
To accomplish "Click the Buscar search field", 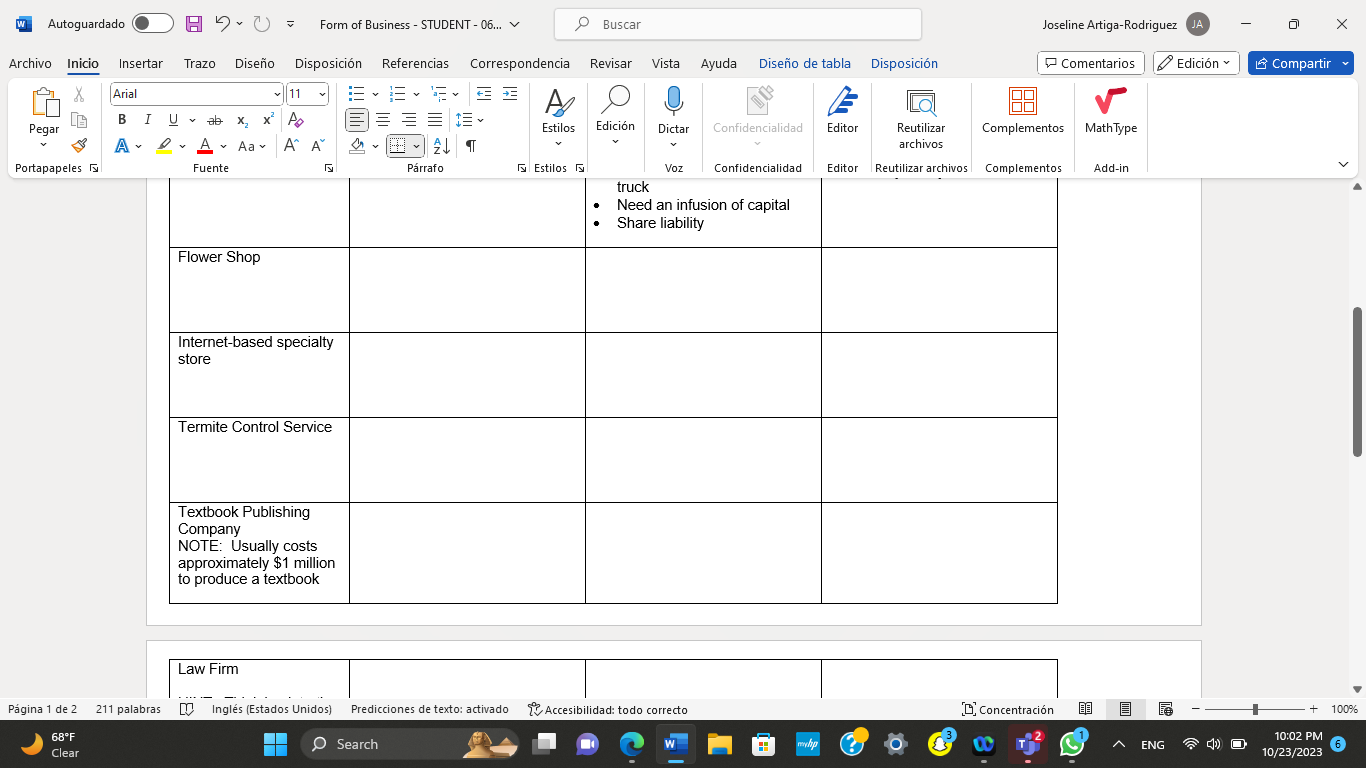I will (737, 24).
